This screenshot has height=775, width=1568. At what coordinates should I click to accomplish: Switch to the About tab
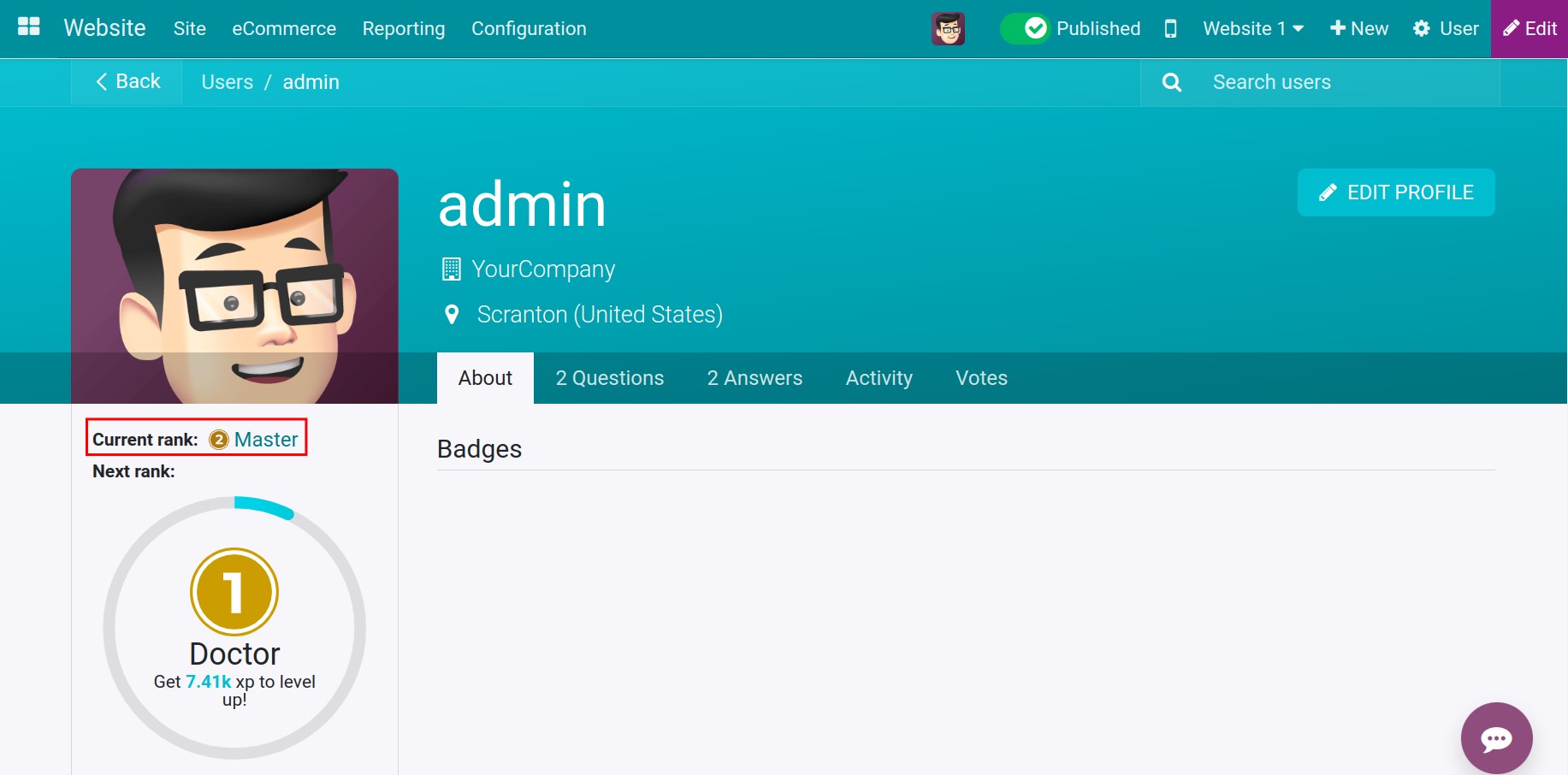pyautogui.click(x=485, y=378)
